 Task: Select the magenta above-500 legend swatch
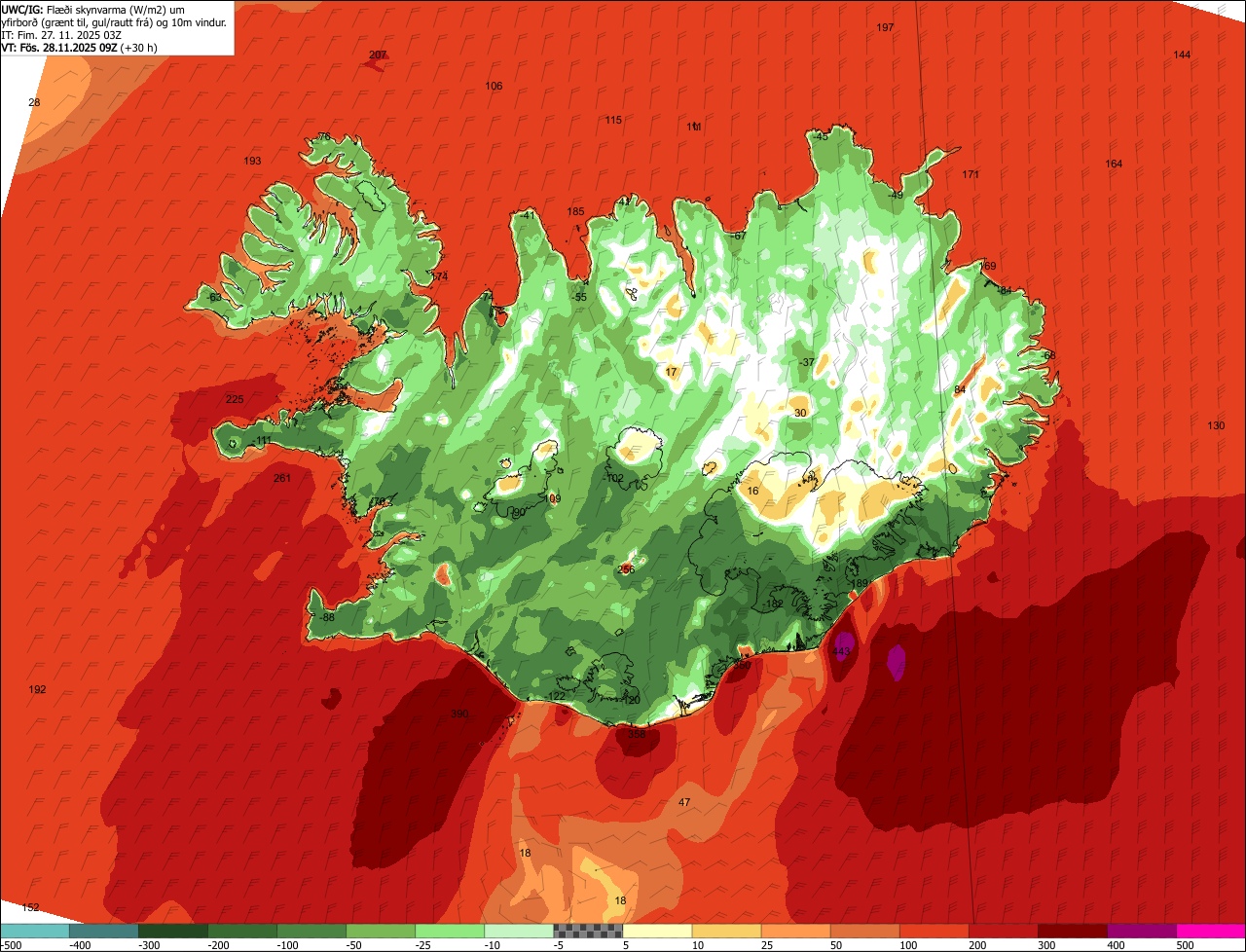(x=1211, y=931)
